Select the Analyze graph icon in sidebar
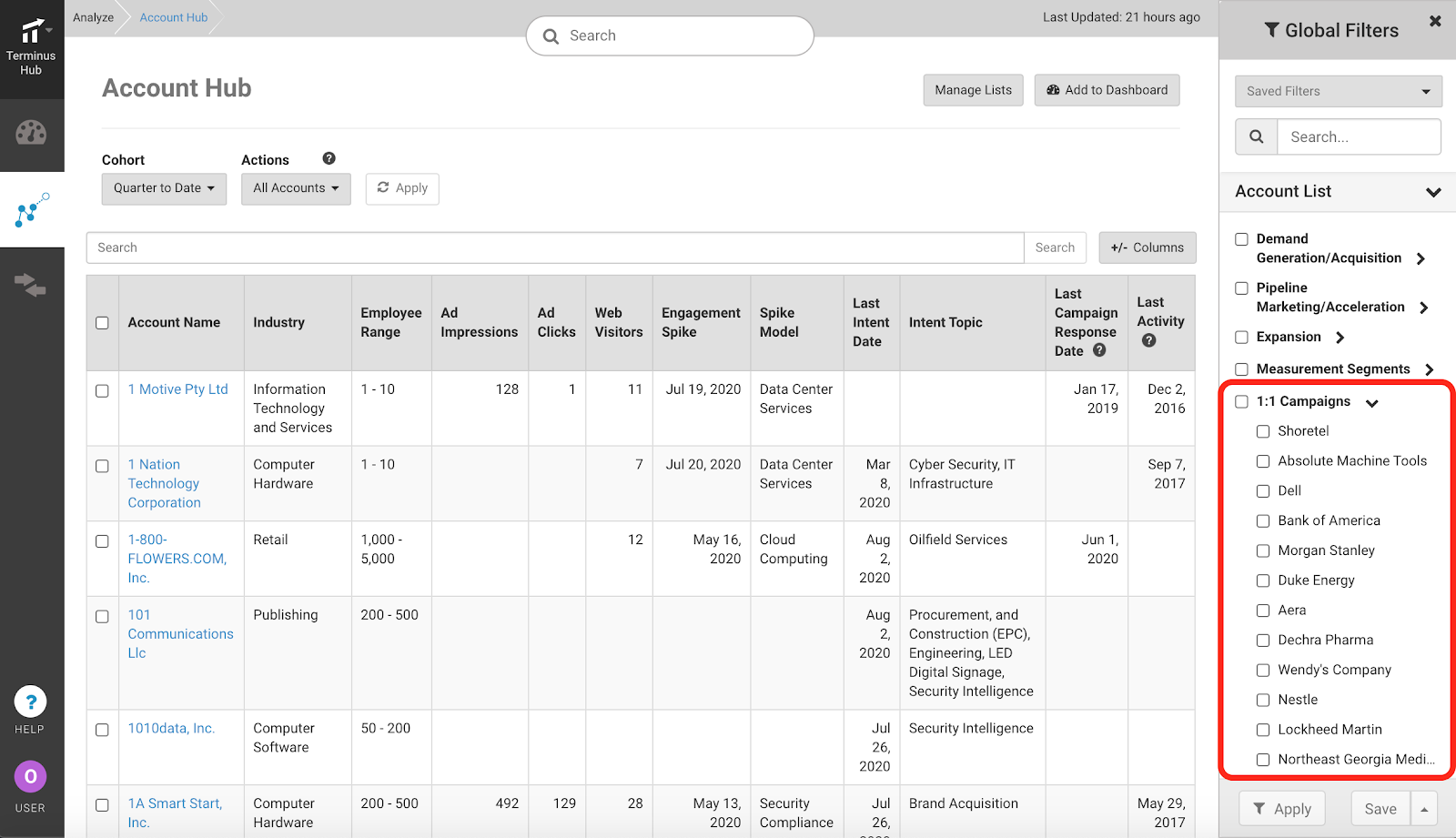The width and height of the screenshot is (1456, 838). point(32,209)
